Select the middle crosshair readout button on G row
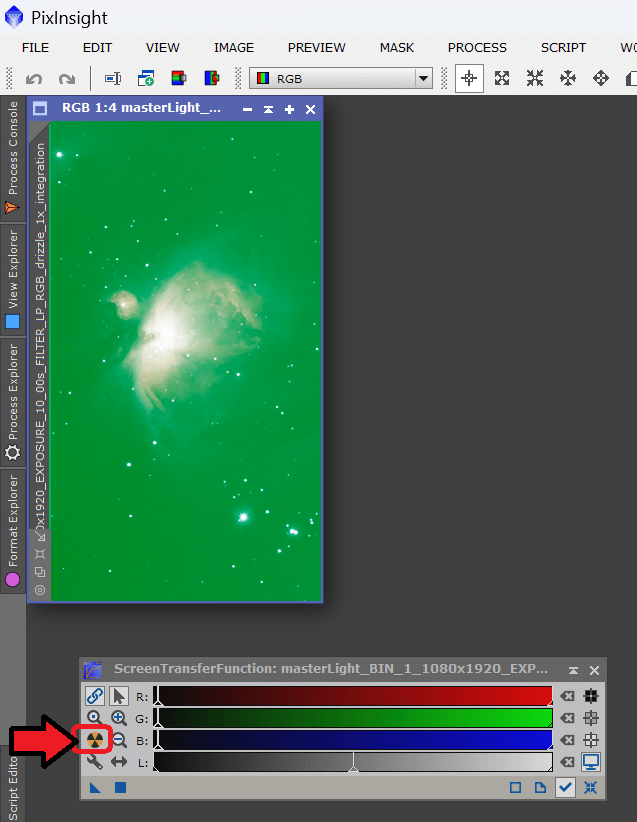This screenshot has height=822, width=637. (591, 718)
